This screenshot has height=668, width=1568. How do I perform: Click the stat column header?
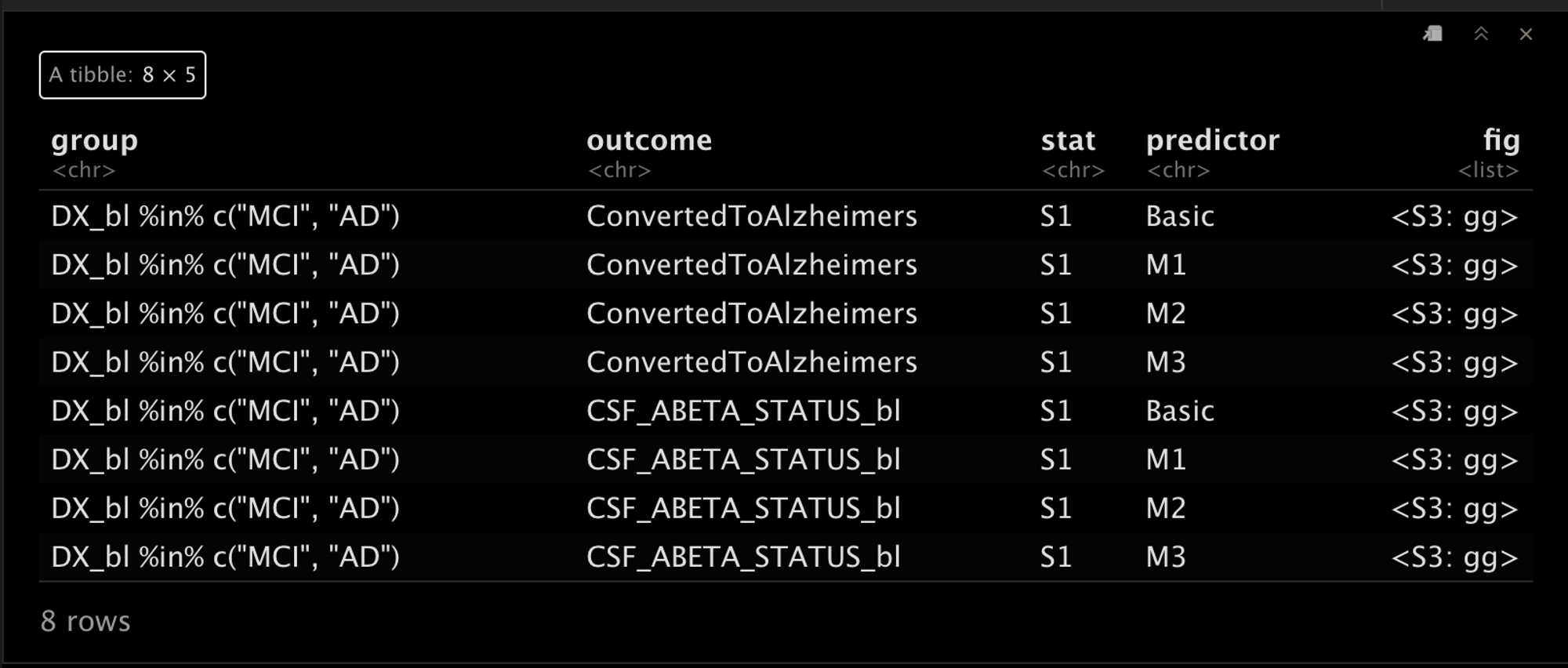1068,140
